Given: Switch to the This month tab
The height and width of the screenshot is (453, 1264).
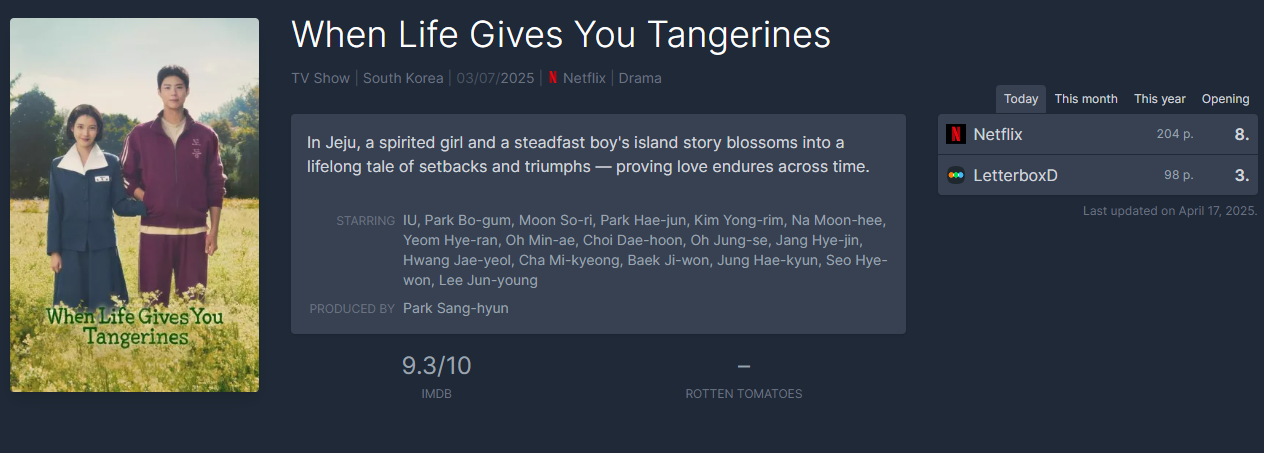Looking at the screenshot, I should click(1086, 99).
